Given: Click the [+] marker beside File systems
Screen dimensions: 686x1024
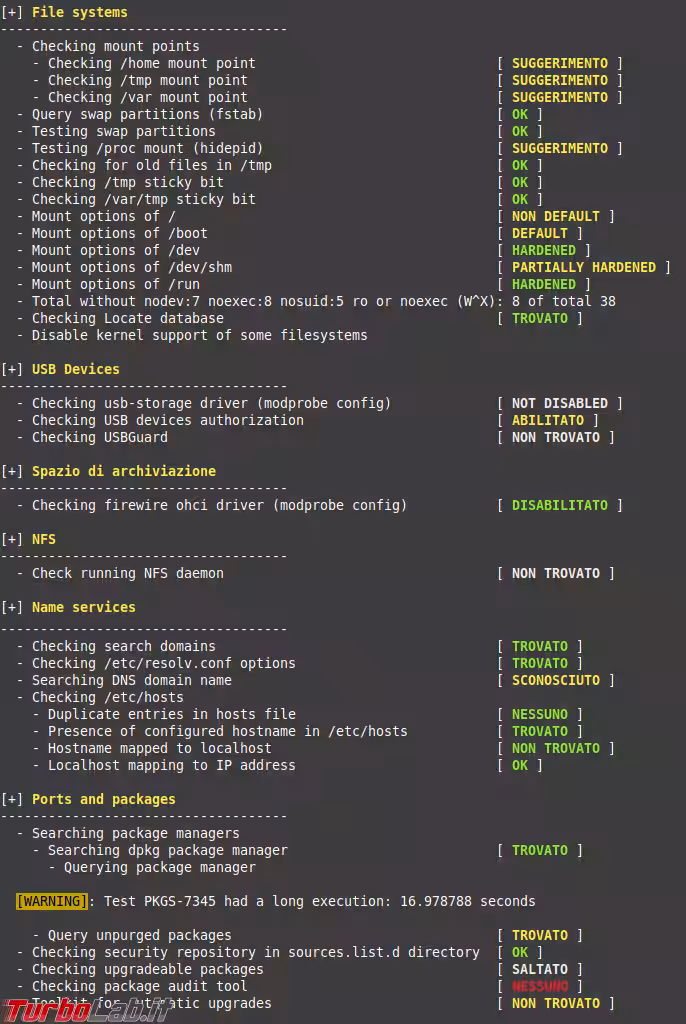Looking at the screenshot, I should (12, 12).
